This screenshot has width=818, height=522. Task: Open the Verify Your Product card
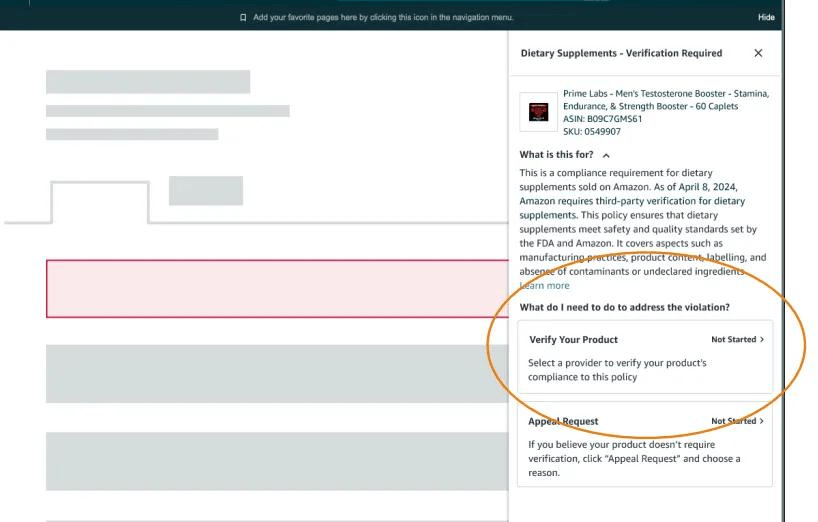point(644,356)
